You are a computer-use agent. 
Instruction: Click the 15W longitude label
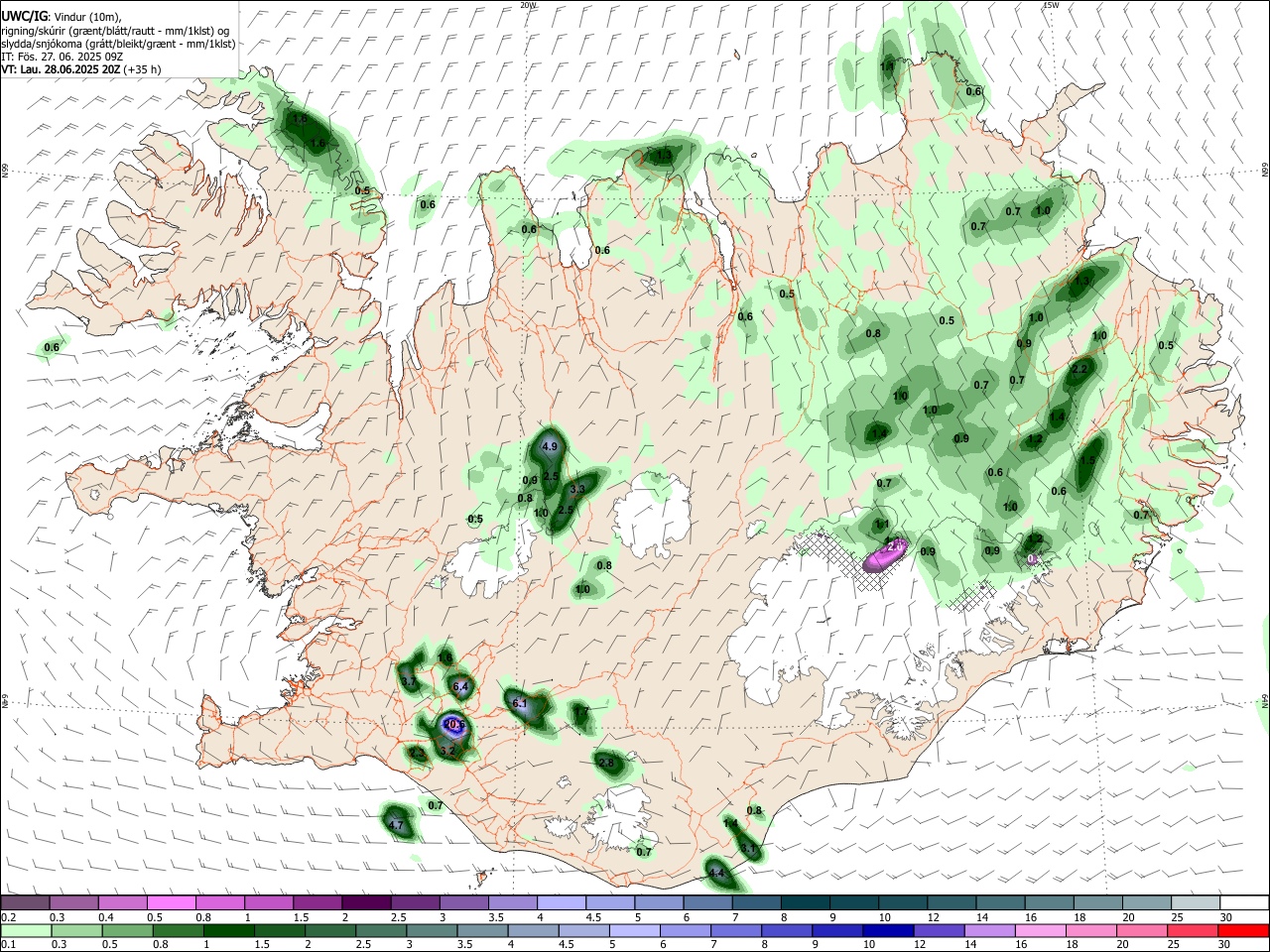pyautogui.click(x=1051, y=5)
